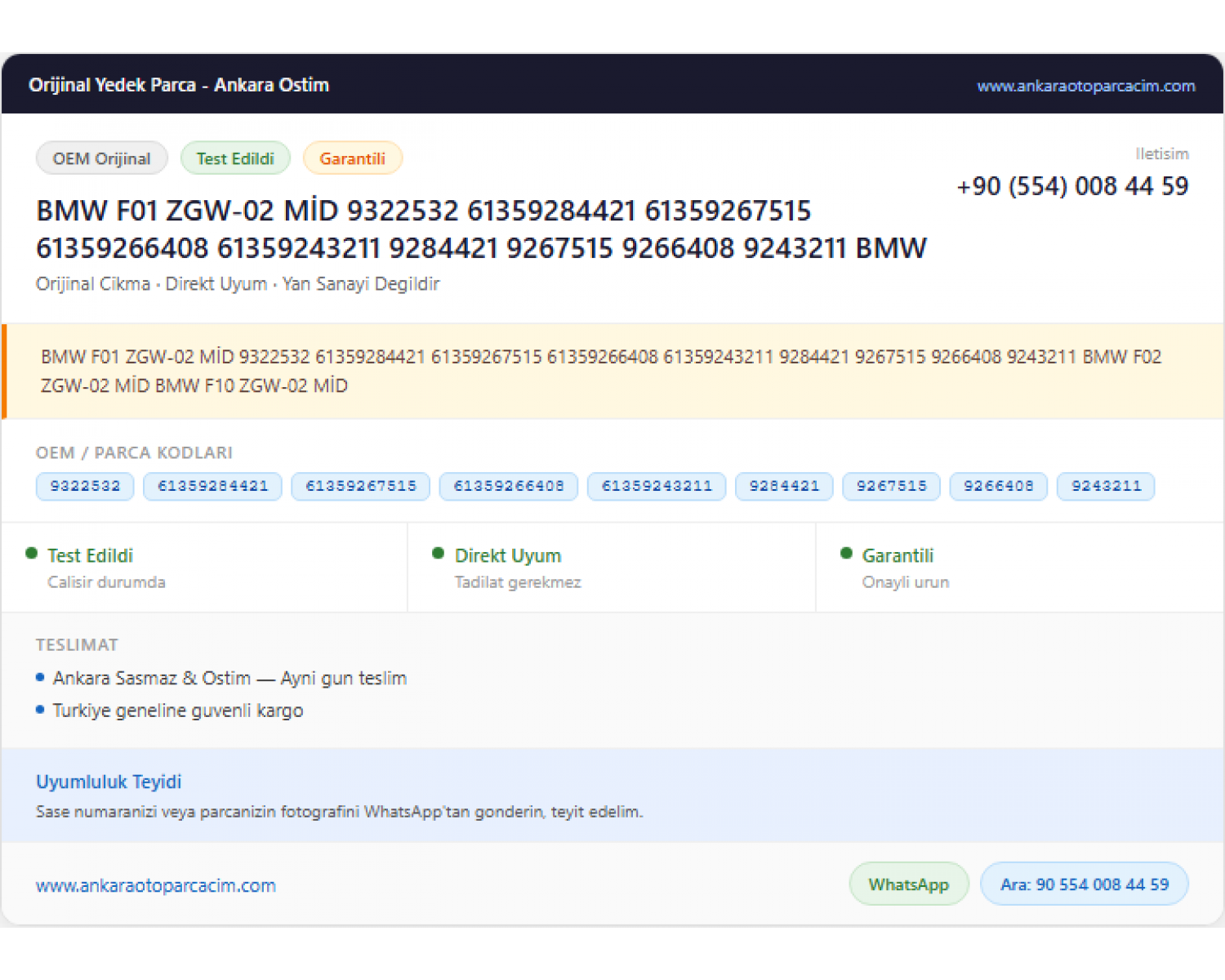Click part code chip 9267515
1225x980 pixels.
click(x=892, y=486)
